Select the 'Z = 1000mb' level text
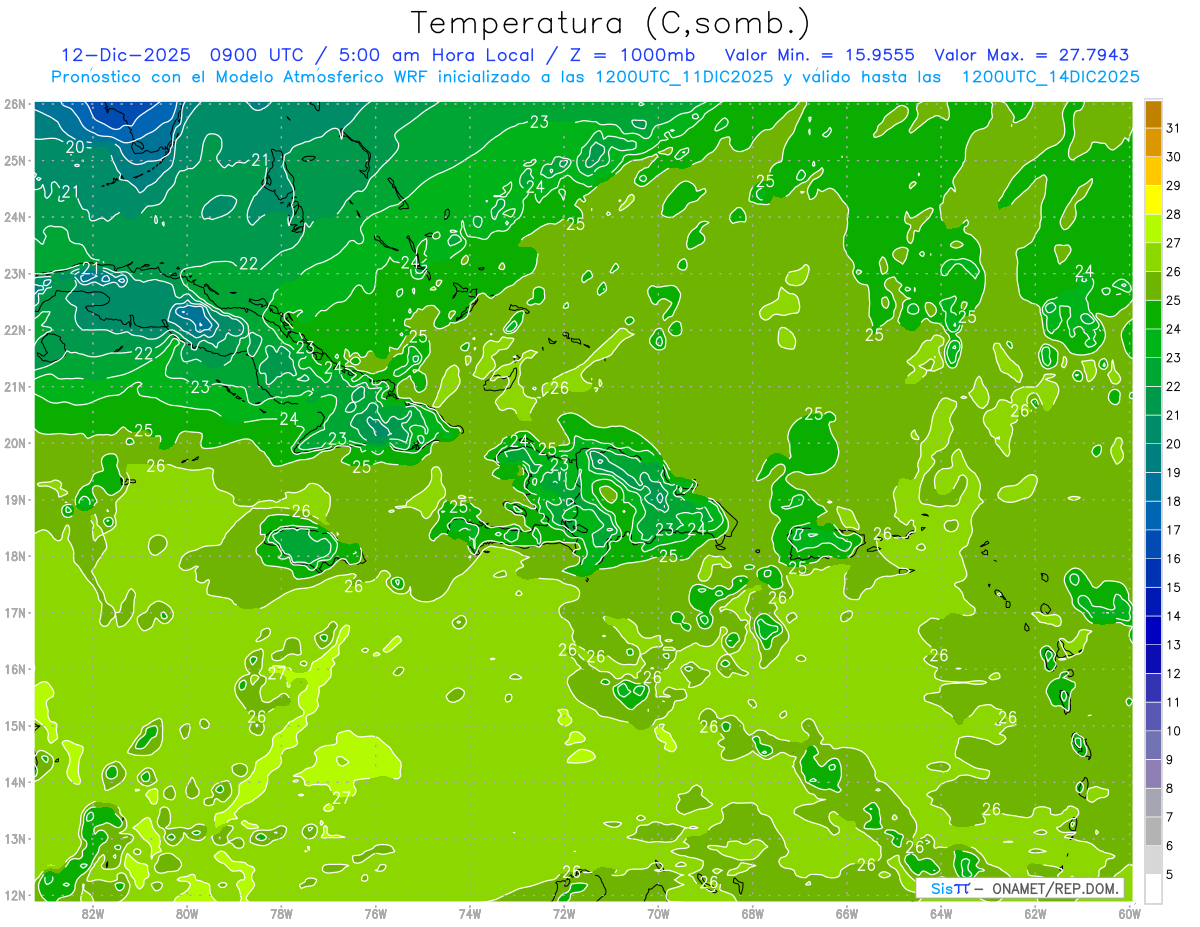This screenshot has height=927, width=1200. pyautogui.click(x=631, y=55)
